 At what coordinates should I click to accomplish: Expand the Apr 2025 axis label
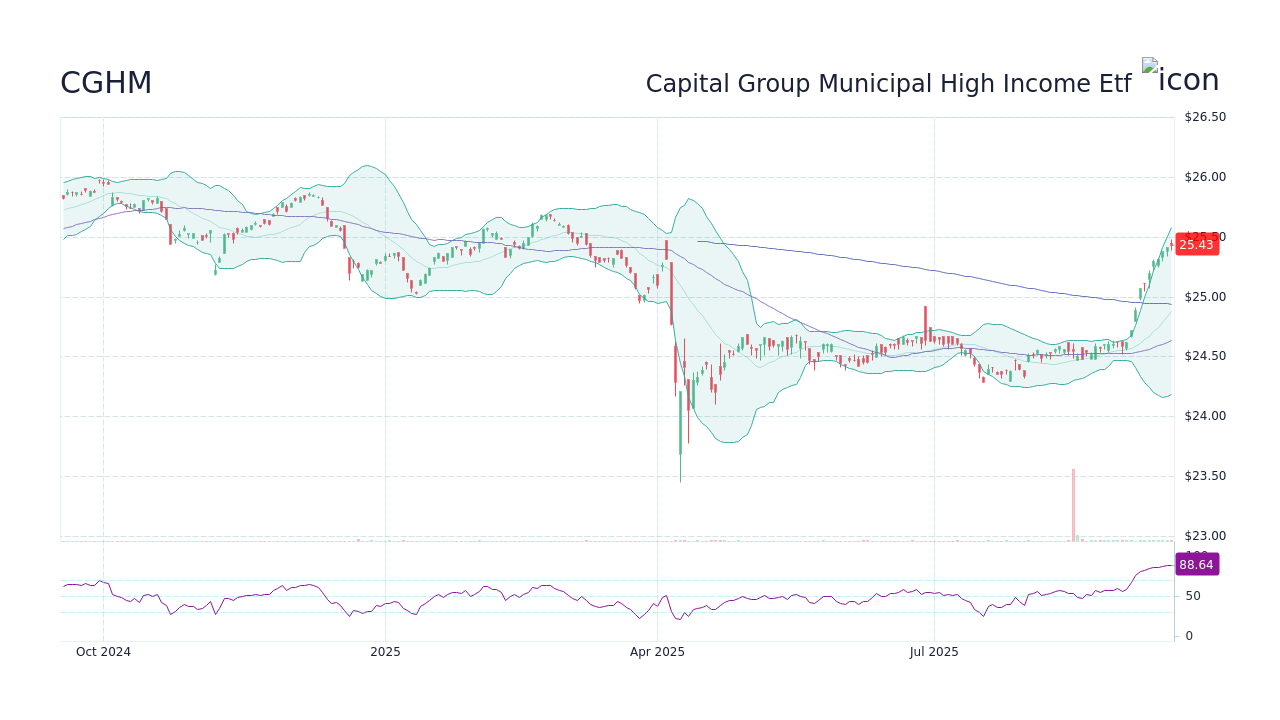(x=657, y=651)
